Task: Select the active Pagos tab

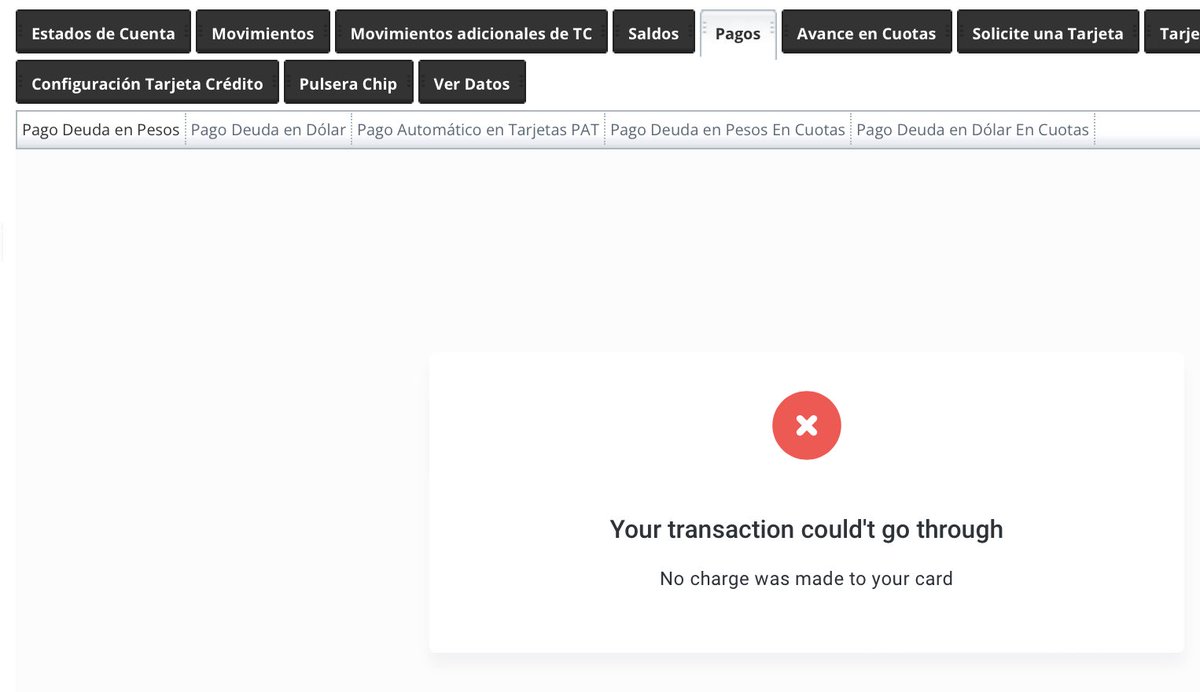Action: coord(738,34)
